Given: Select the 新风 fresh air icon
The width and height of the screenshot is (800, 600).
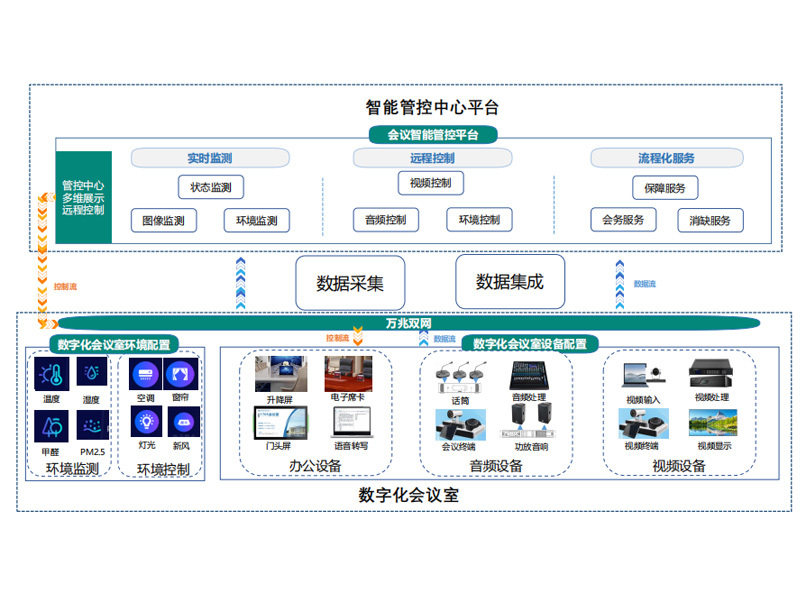Looking at the screenshot, I should 184,422.
